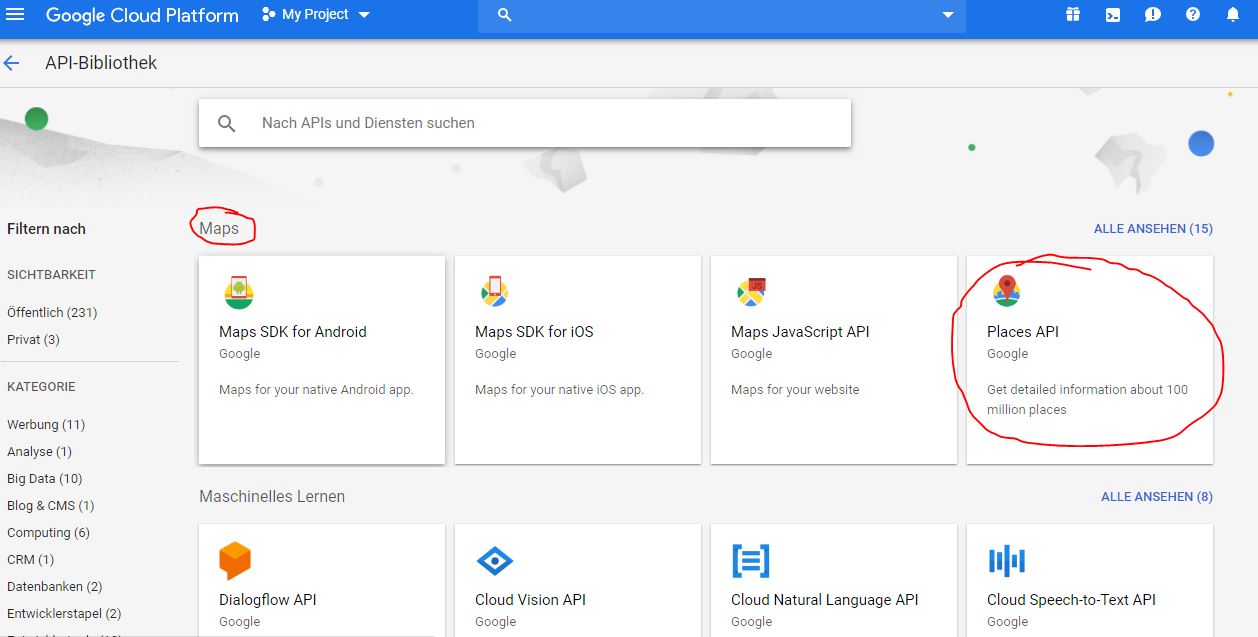Image resolution: width=1258 pixels, height=637 pixels.
Task: Click the API-Bibliothek page title
Action: [x=101, y=63]
